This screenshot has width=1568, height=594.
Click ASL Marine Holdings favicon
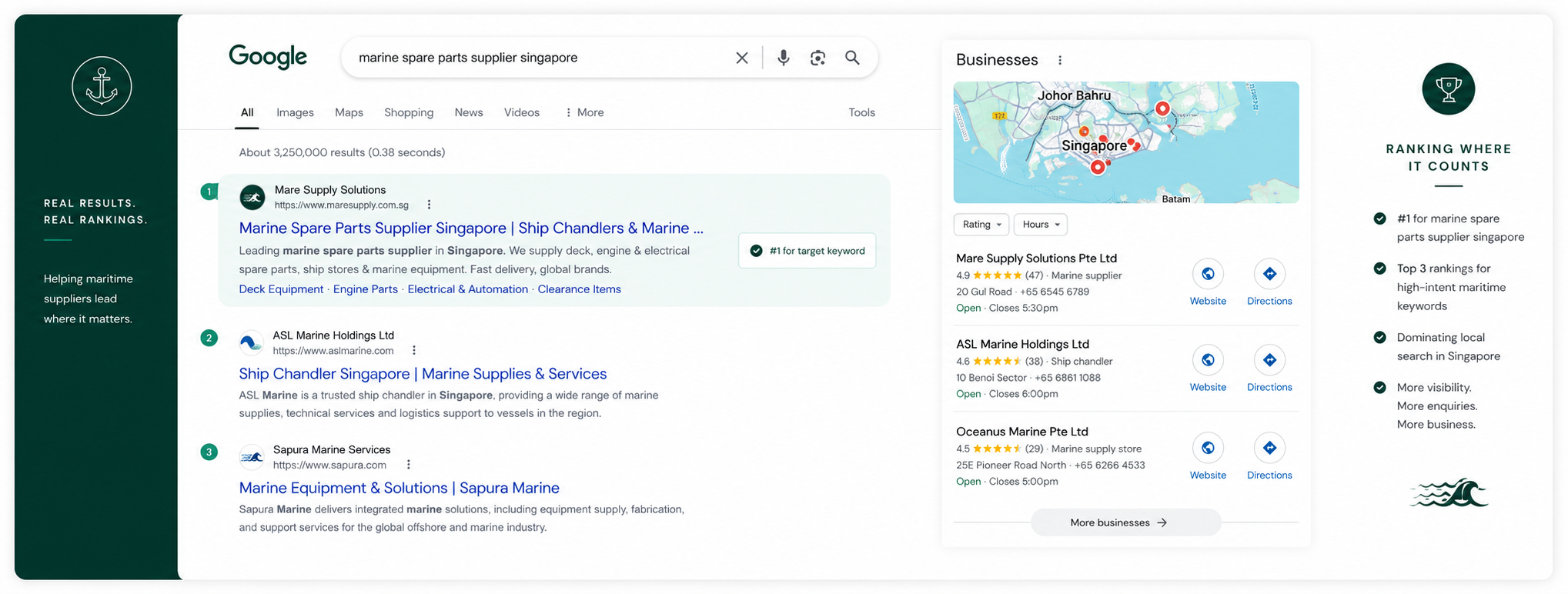[x=252, y=342]
